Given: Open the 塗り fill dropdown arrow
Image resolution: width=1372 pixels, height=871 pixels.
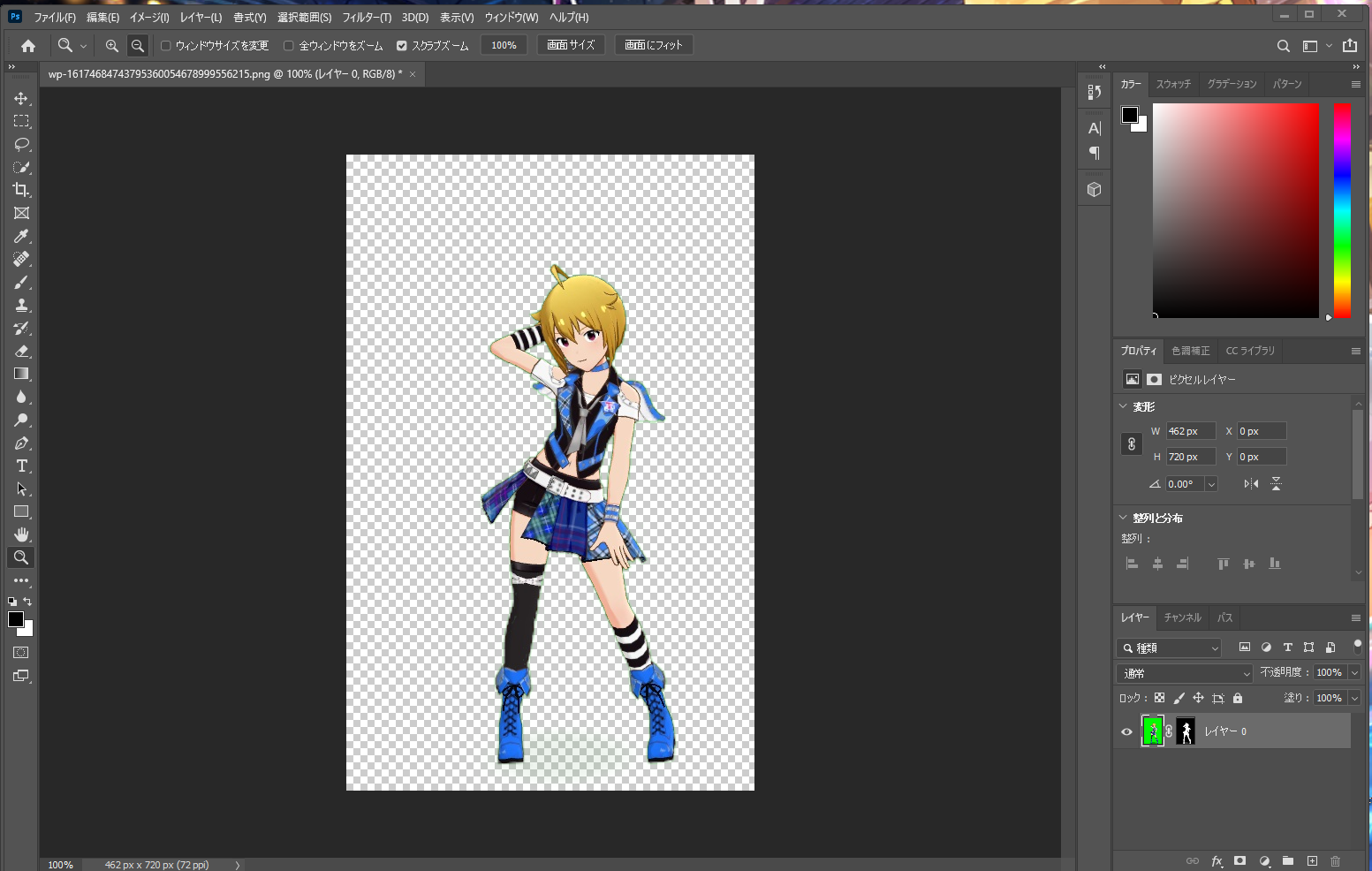Looking at the screenshot, I should 1354,698.
